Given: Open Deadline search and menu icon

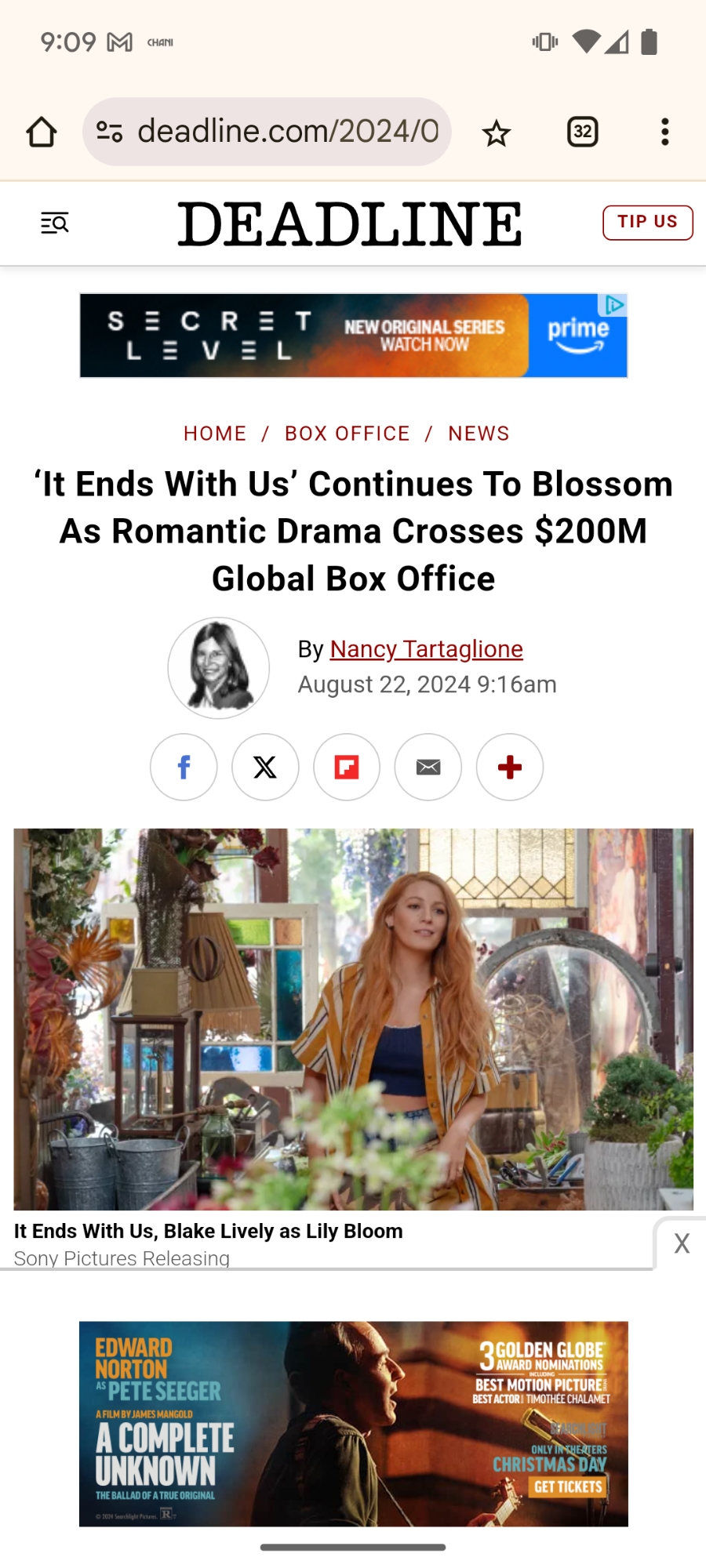Looking at the screenshot, I should (x=55, y=223).
